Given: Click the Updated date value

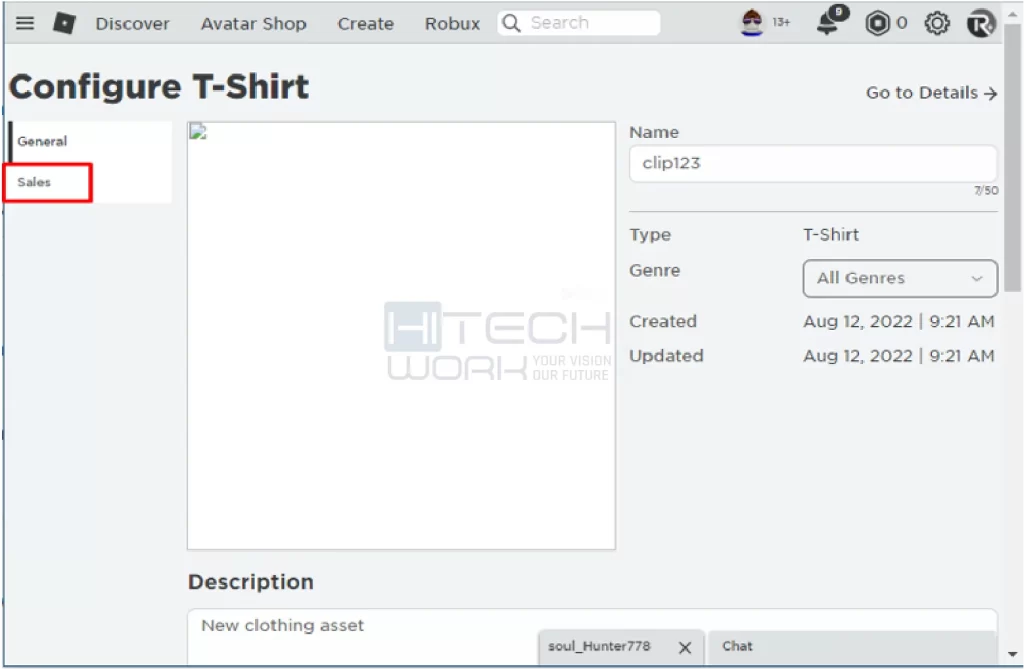Looking at the screenshot, I should [x=899, y=356].
